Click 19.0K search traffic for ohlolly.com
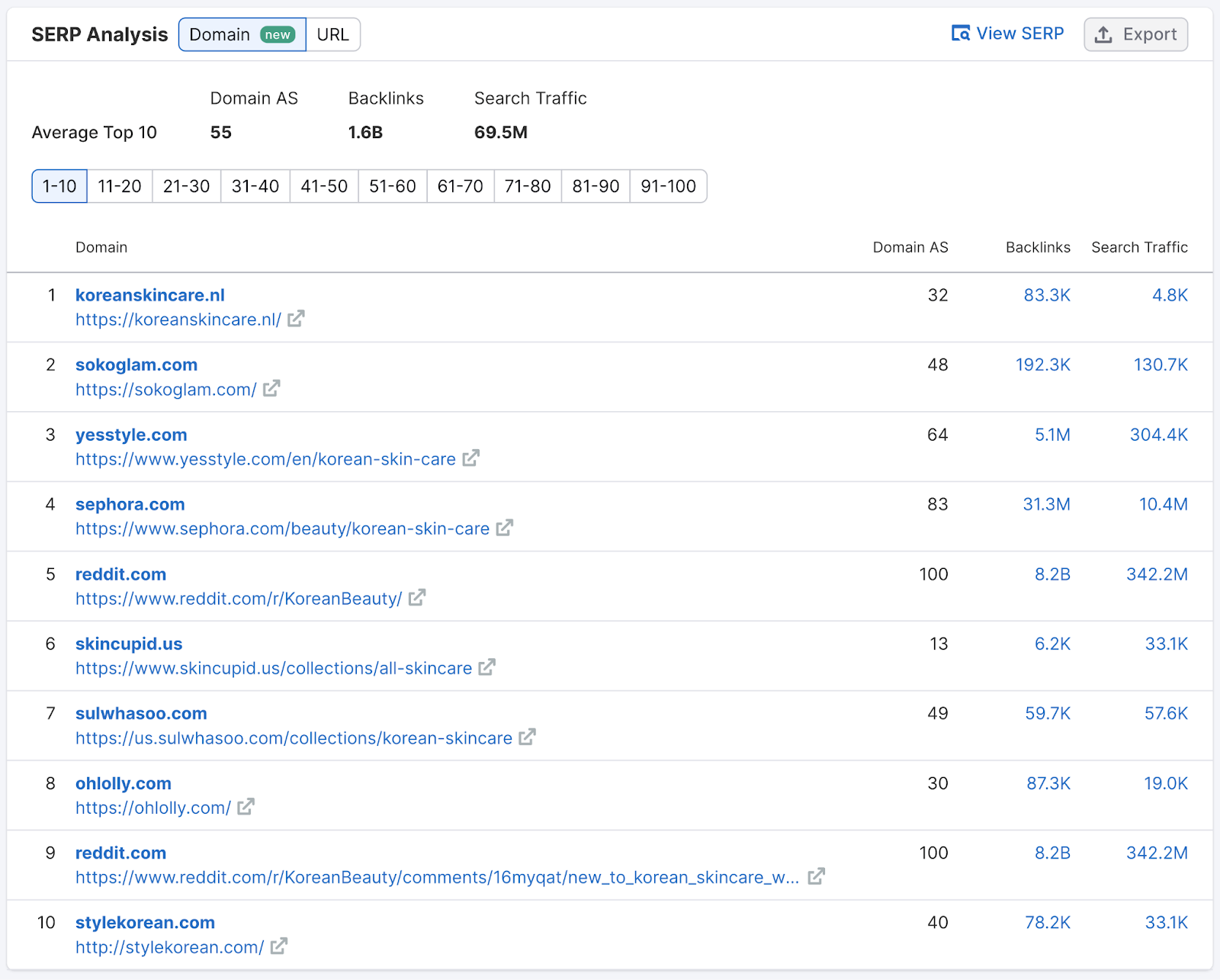This screenshot has height=980, width=1220. pyautogui.click(x=1166, y=783)
